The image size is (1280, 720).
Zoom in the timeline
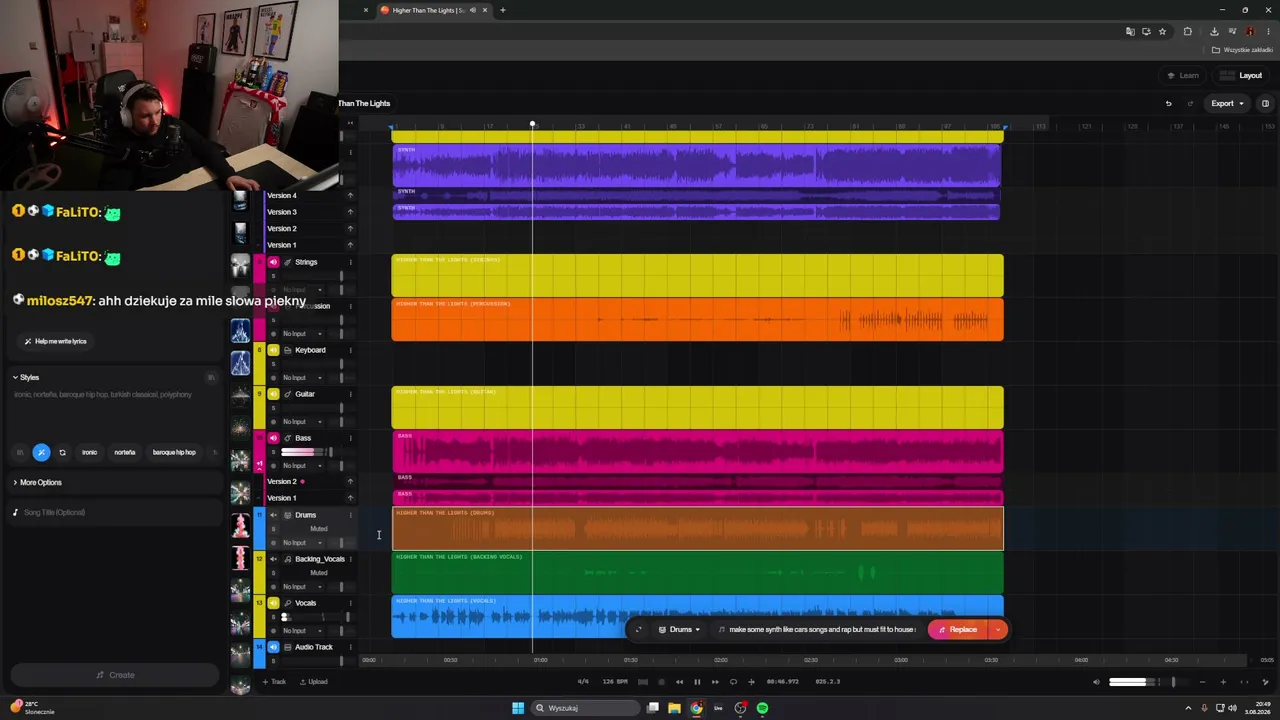[1223, 682]
